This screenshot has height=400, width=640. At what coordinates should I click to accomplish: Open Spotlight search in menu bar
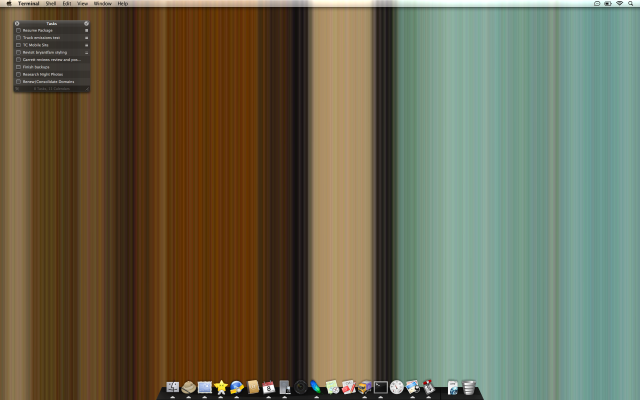point(631,3)
